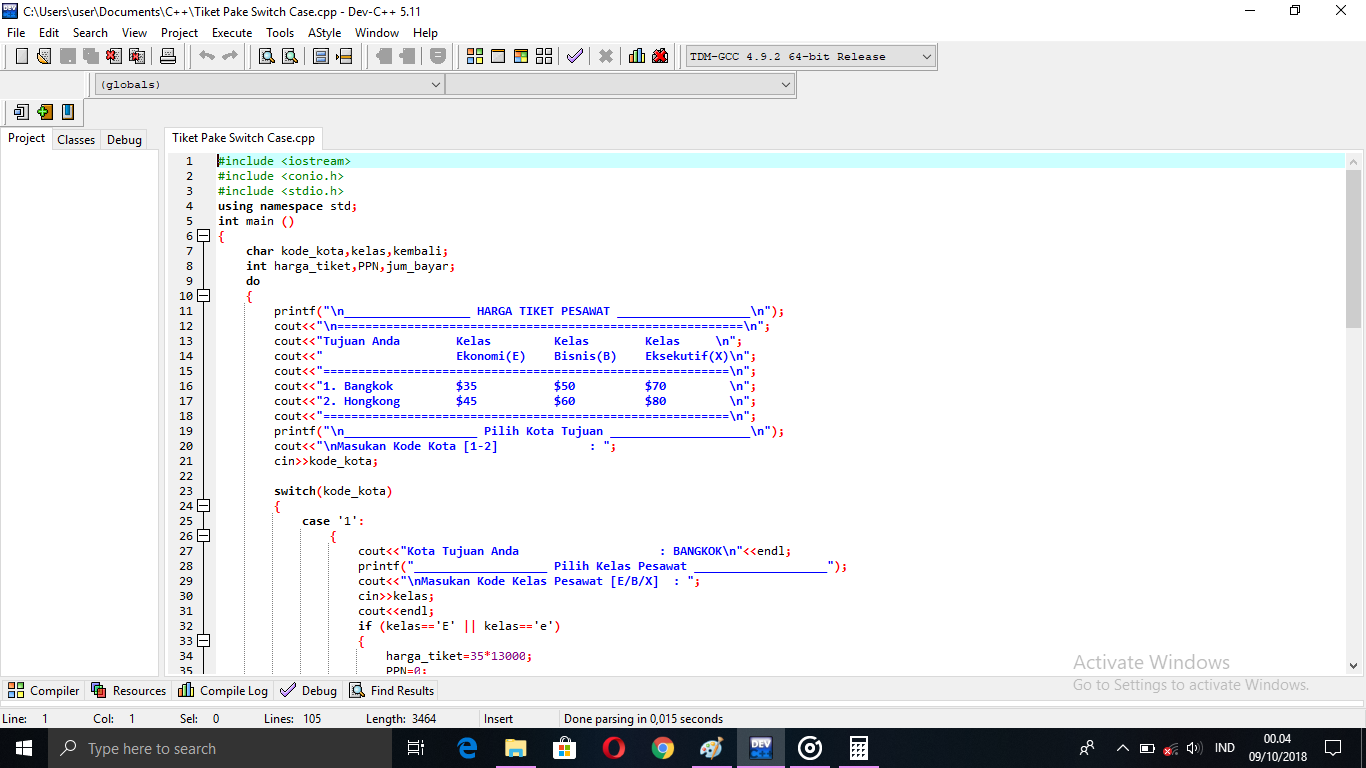This screenshot has height=768, width=1366.
Task: Open the Windows notification center icon
Action: pyautogui.click(x=1332, y=748)
